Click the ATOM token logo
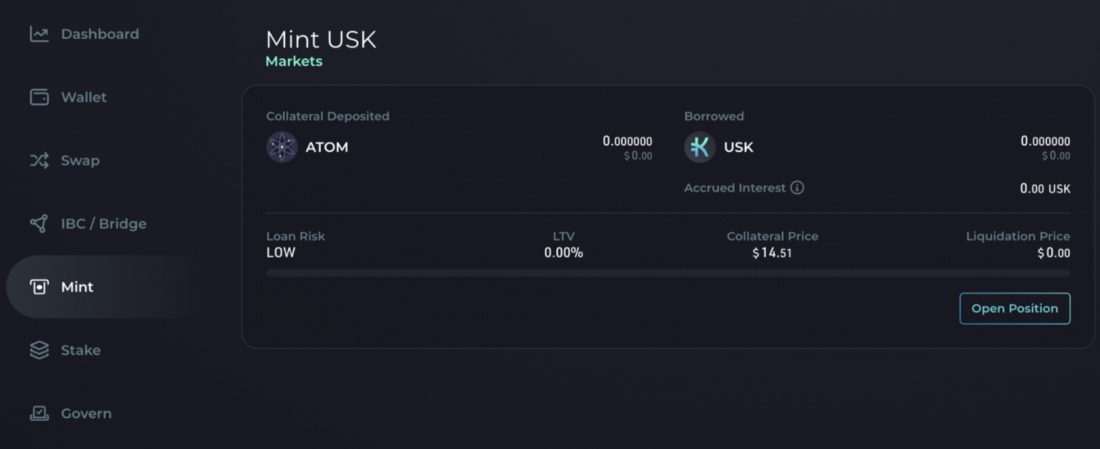 click(282, 147)
